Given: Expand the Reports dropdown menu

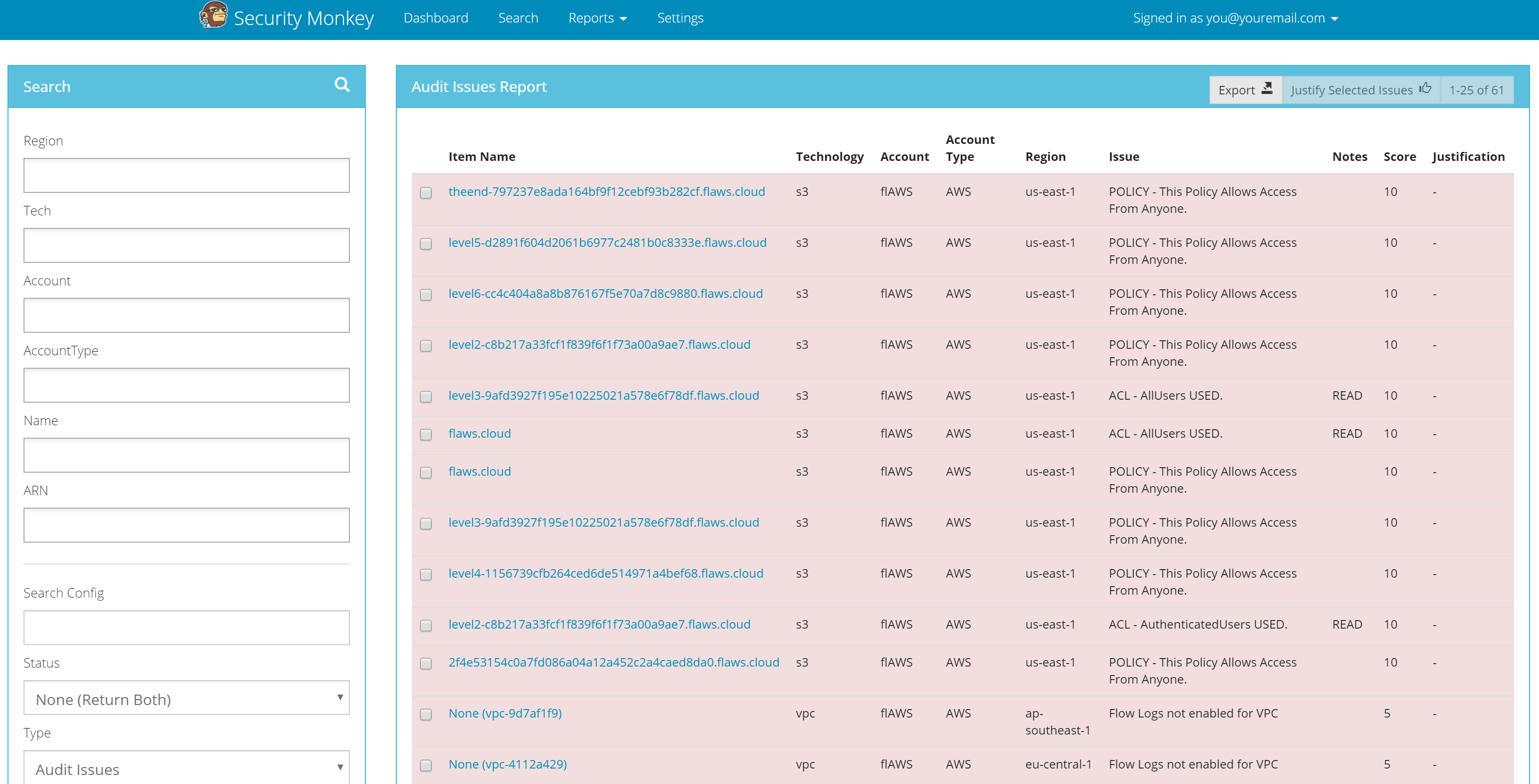Looking at the screenshot, I should point(597,18).
